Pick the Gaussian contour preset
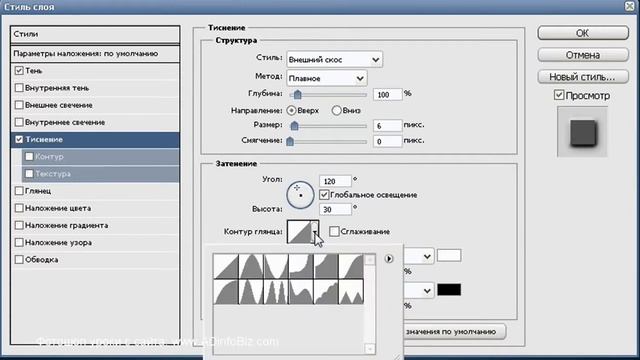This screenshot has width=640, height=360. point(351,266)
